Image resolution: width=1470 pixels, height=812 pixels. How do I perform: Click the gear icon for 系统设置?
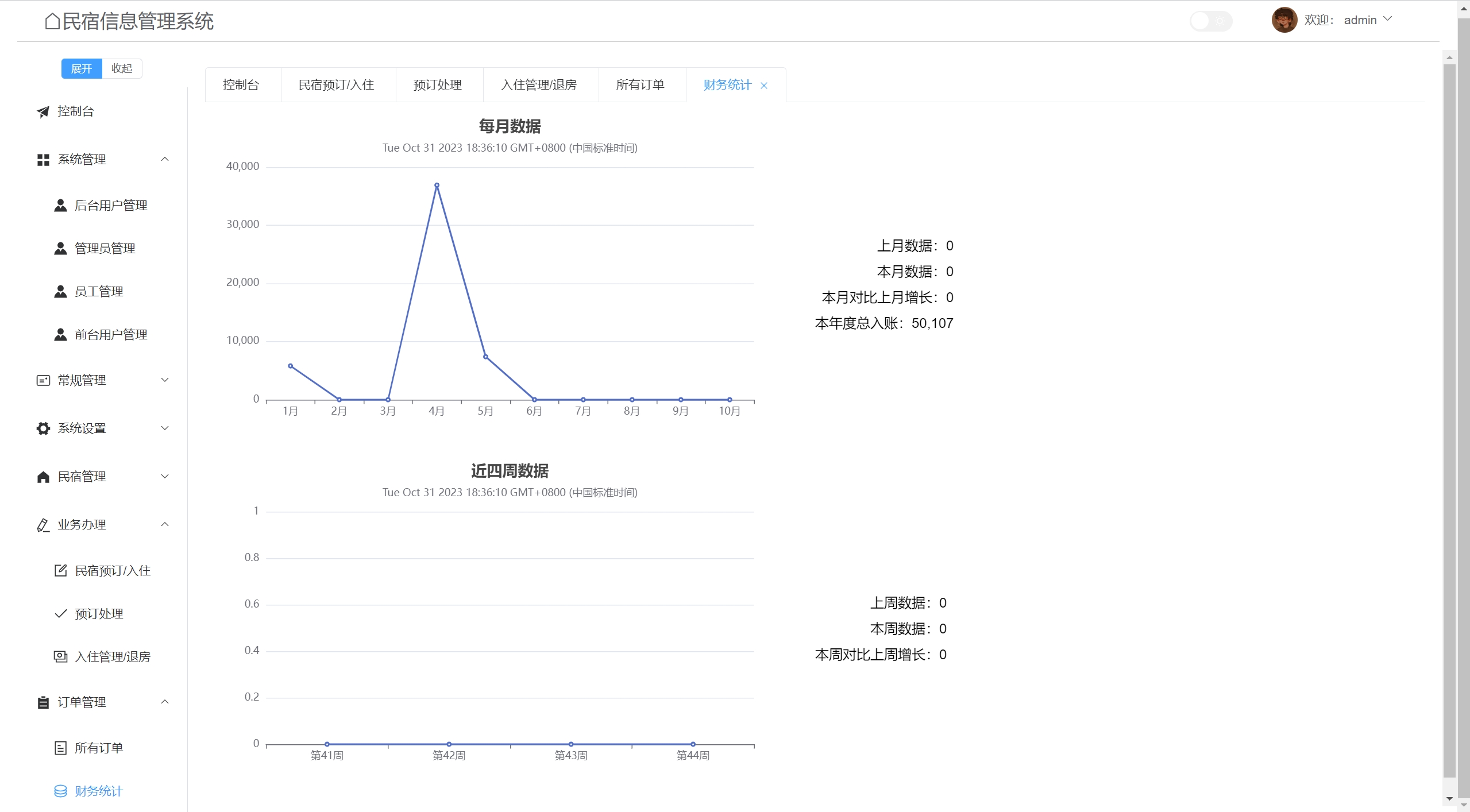click(43, 428)
